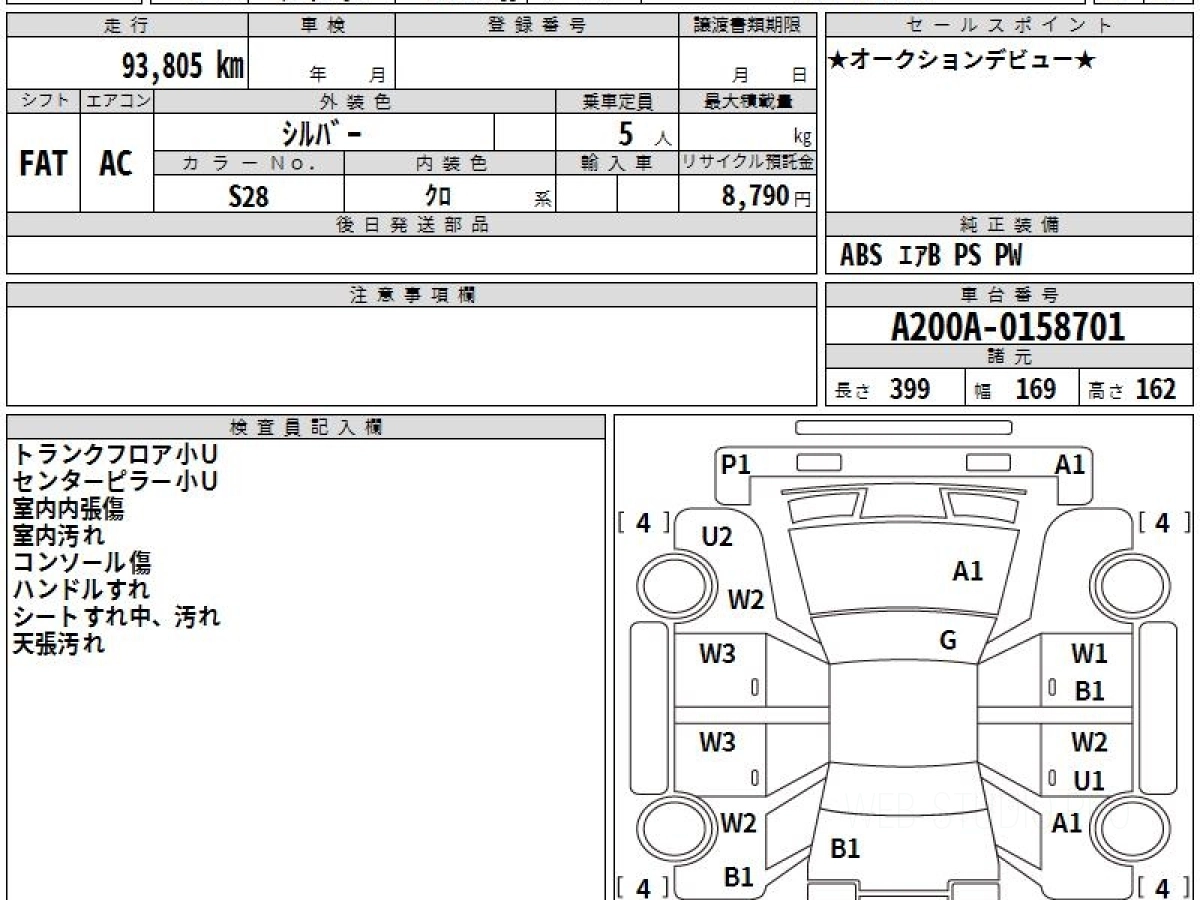This screenshot has width=1200, height=900.
Task: Select the A1 mark on the rear quarter panel
Action: pos(1068,823)
